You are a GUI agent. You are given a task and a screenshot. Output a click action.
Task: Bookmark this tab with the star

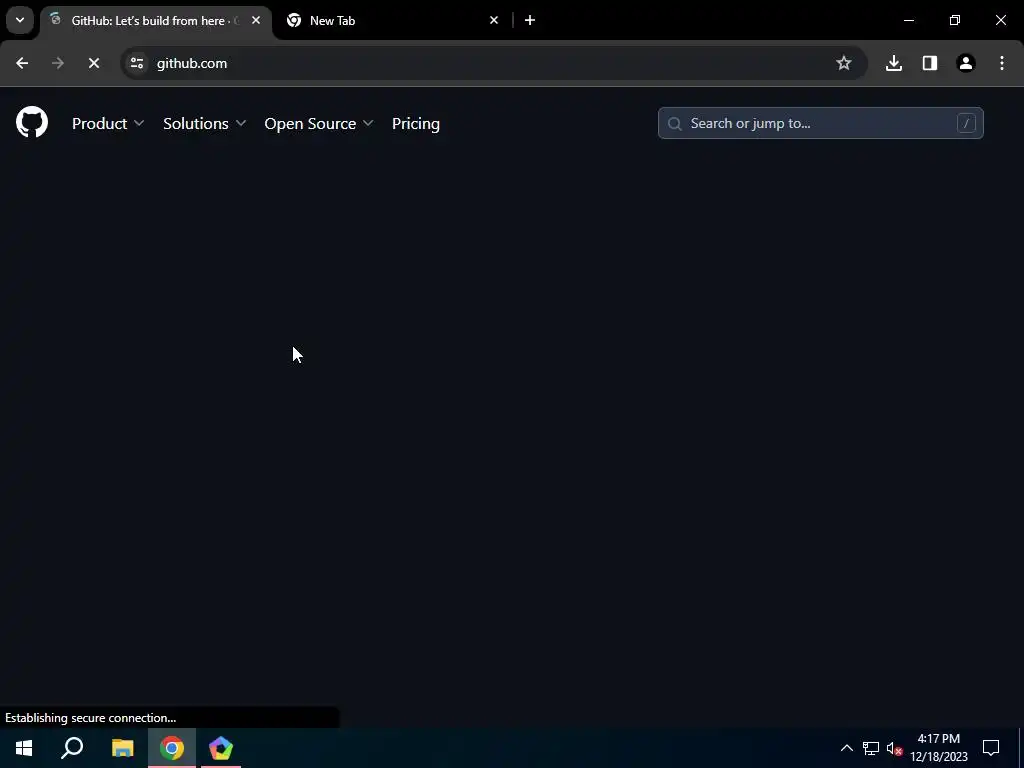click(844, 63)
